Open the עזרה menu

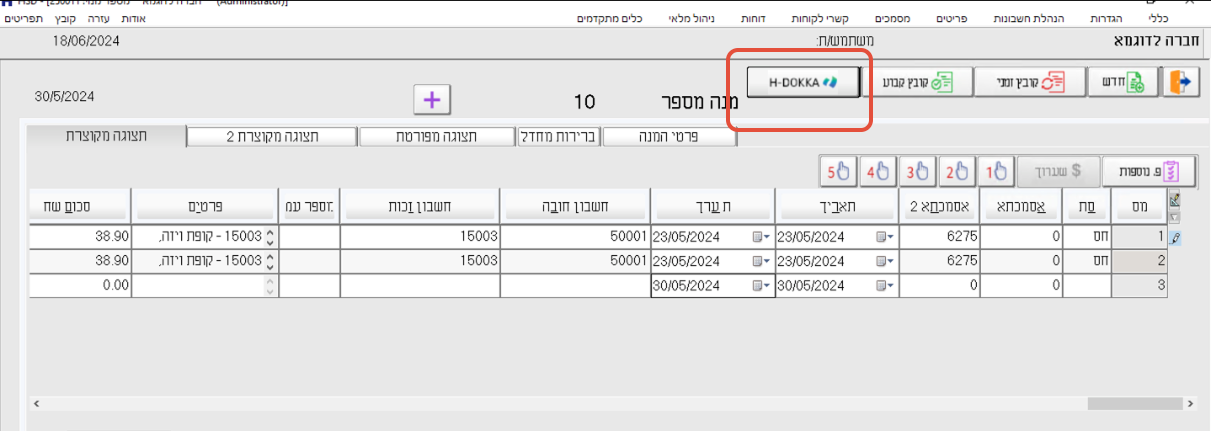coord(98,19)
